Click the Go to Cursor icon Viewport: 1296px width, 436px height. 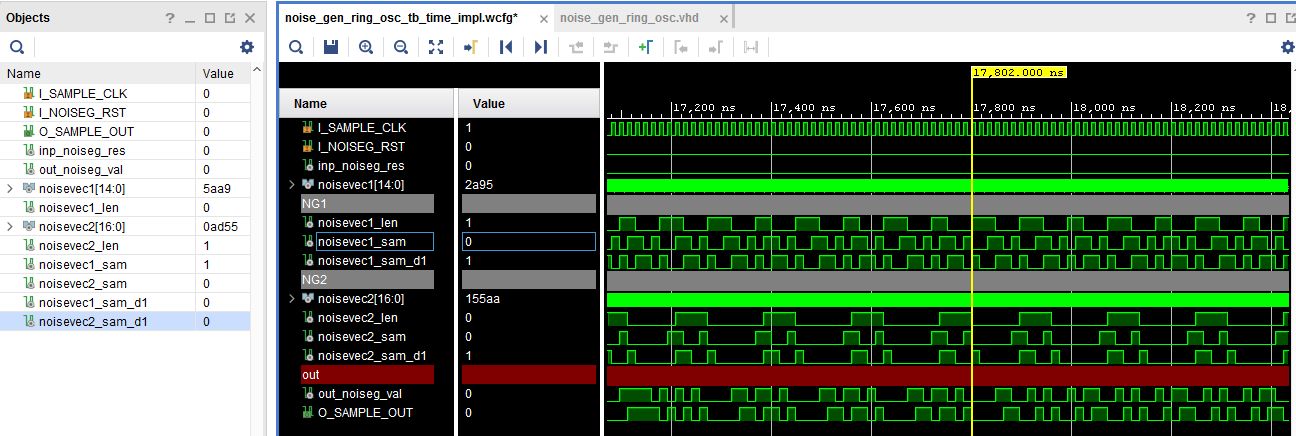(470, 47)
